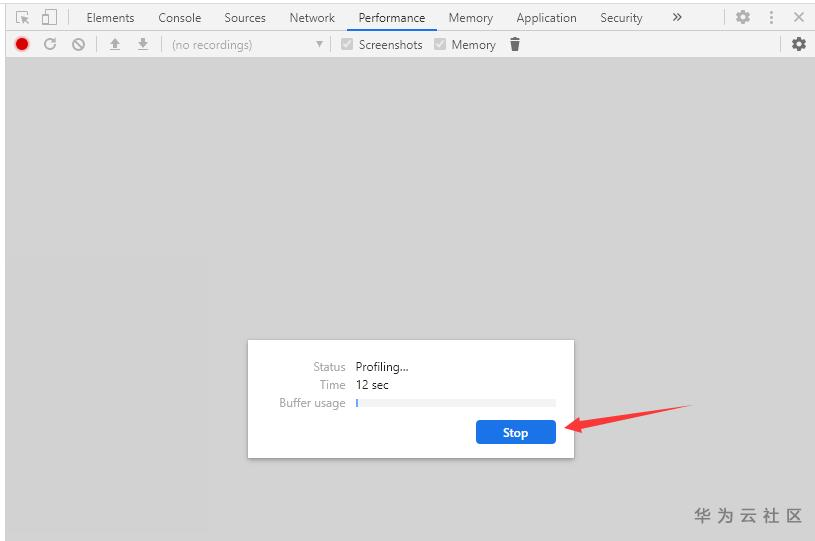Click the 'Status' label in the dialog
The width and height of the screenshot is (815, 541).
pyautogui.click(x=329, y=367)
